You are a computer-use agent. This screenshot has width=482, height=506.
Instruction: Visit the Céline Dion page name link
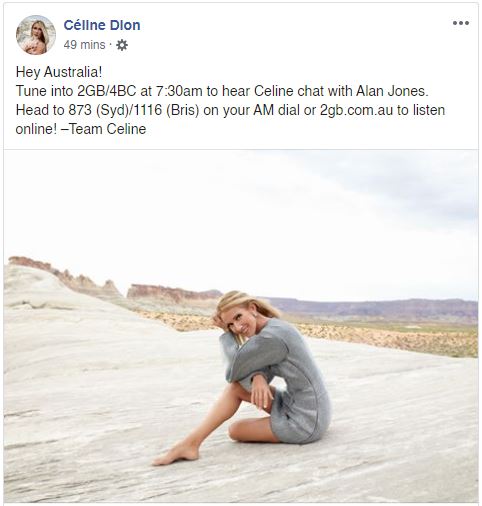pos(102,25)
